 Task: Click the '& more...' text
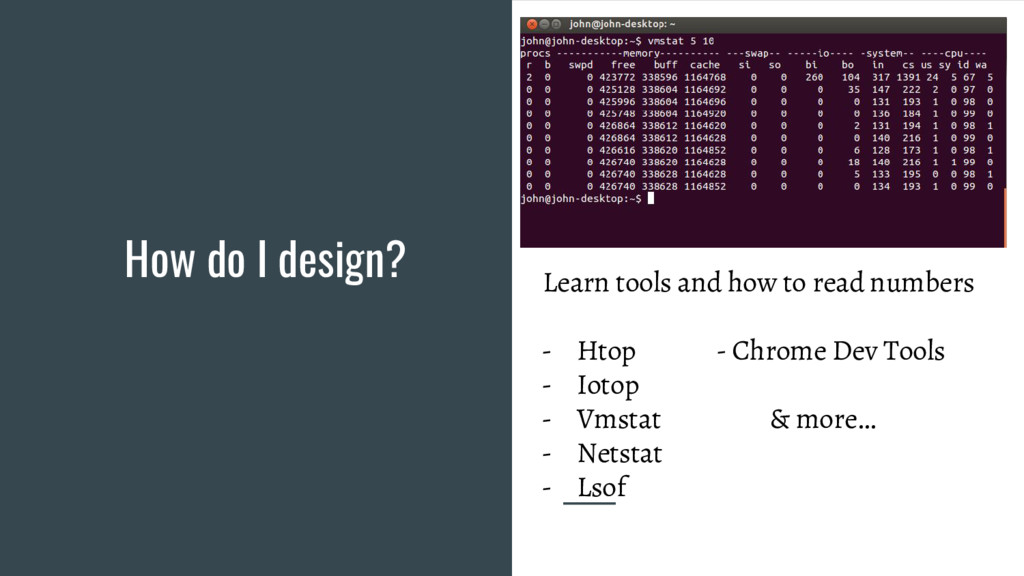823,419
